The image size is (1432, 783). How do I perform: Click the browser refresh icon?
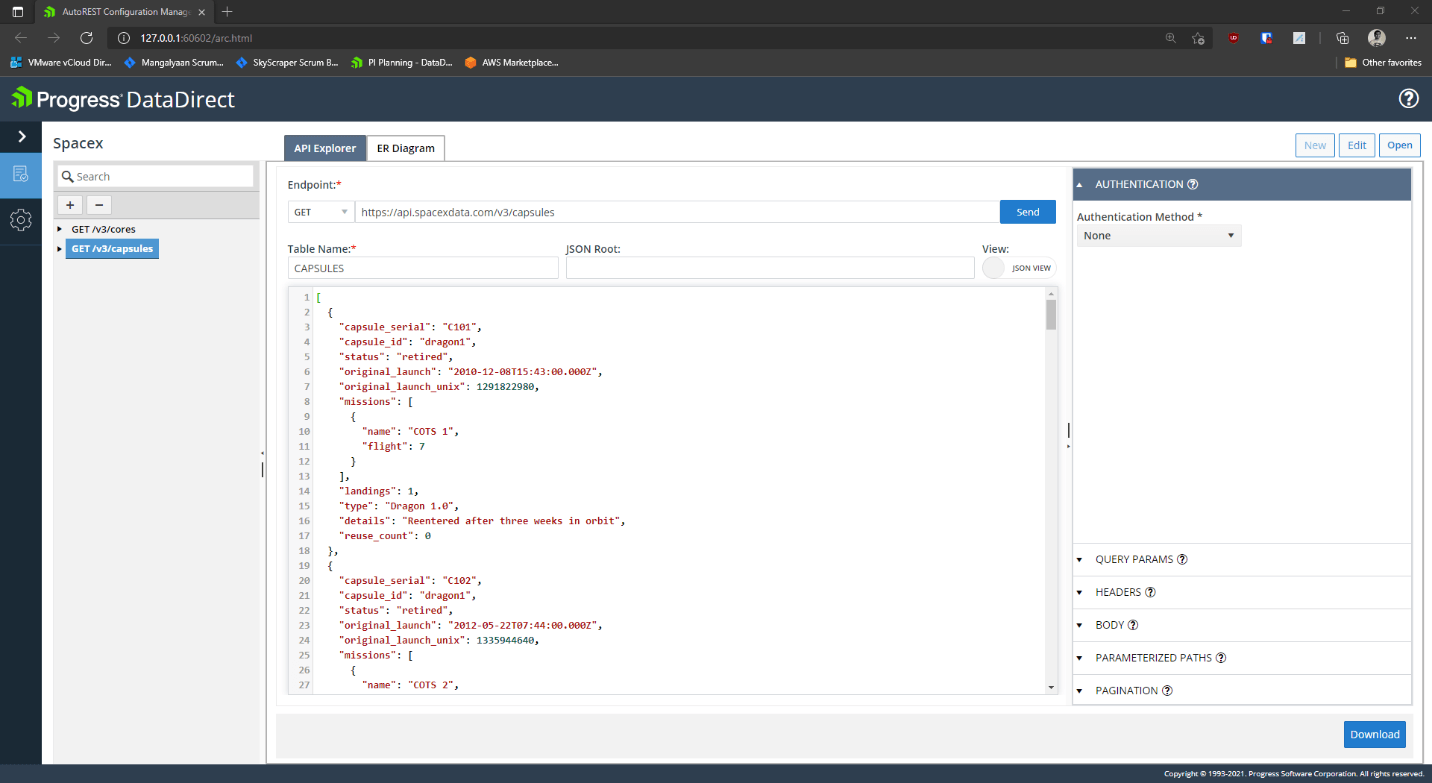click(x=86, y=38)
